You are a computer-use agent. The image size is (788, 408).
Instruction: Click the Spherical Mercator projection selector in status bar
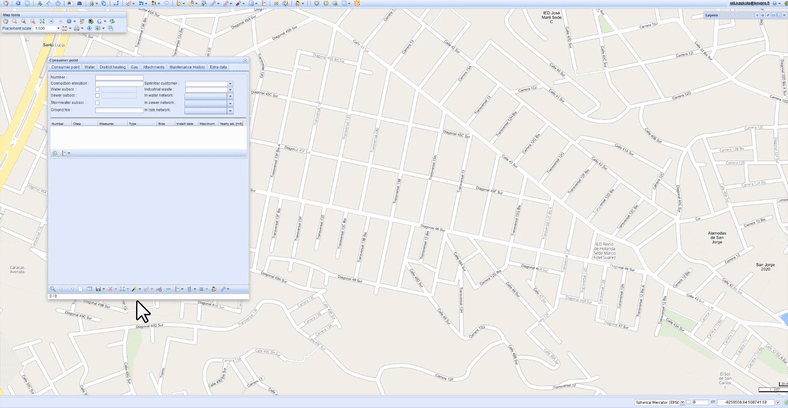pyautogui.click(x=658, y=402)
